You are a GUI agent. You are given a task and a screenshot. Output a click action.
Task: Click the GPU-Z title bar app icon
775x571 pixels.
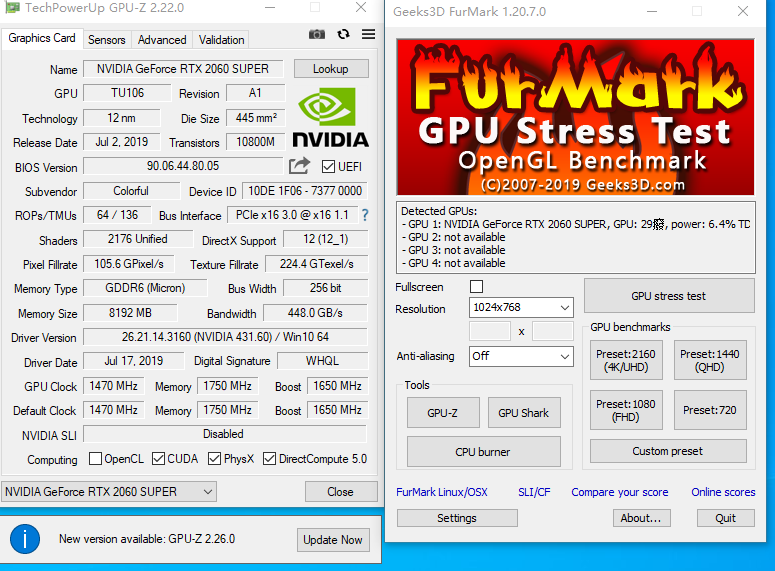pos(12,7)
